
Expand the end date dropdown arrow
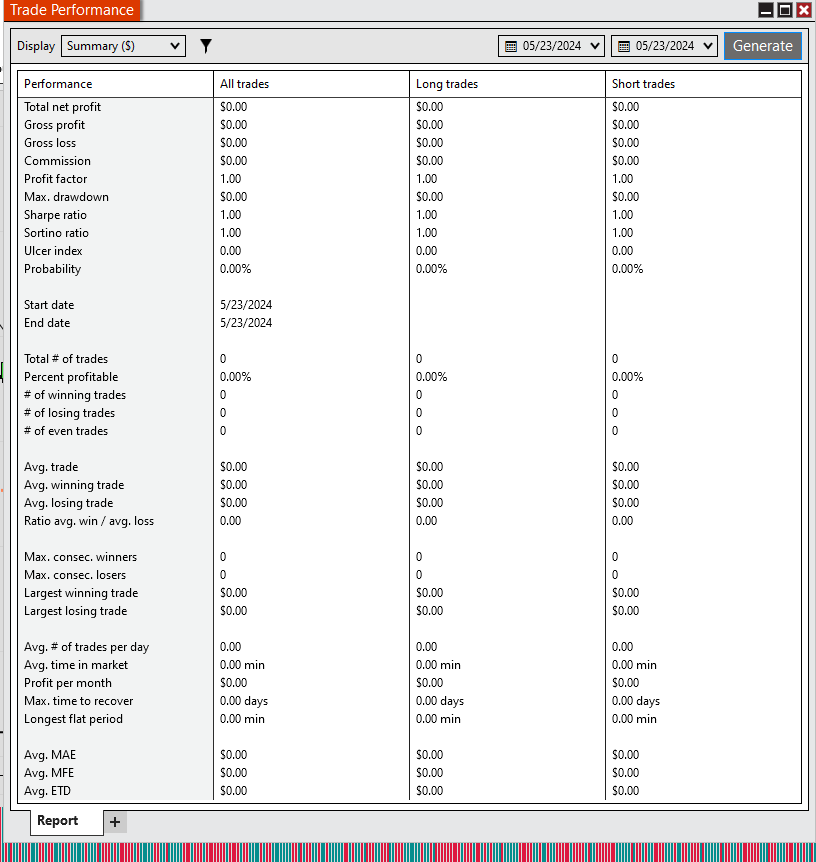[708, 46]
